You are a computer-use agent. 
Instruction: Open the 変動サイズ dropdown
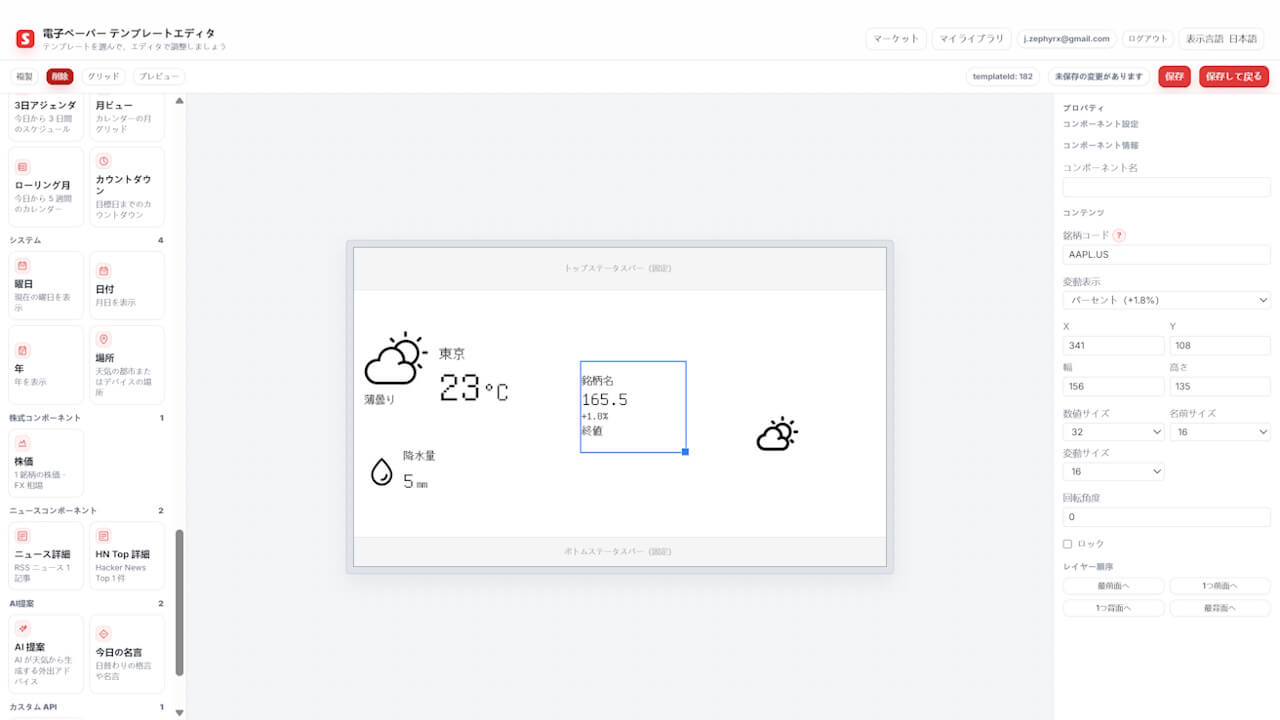(1113, 471)
